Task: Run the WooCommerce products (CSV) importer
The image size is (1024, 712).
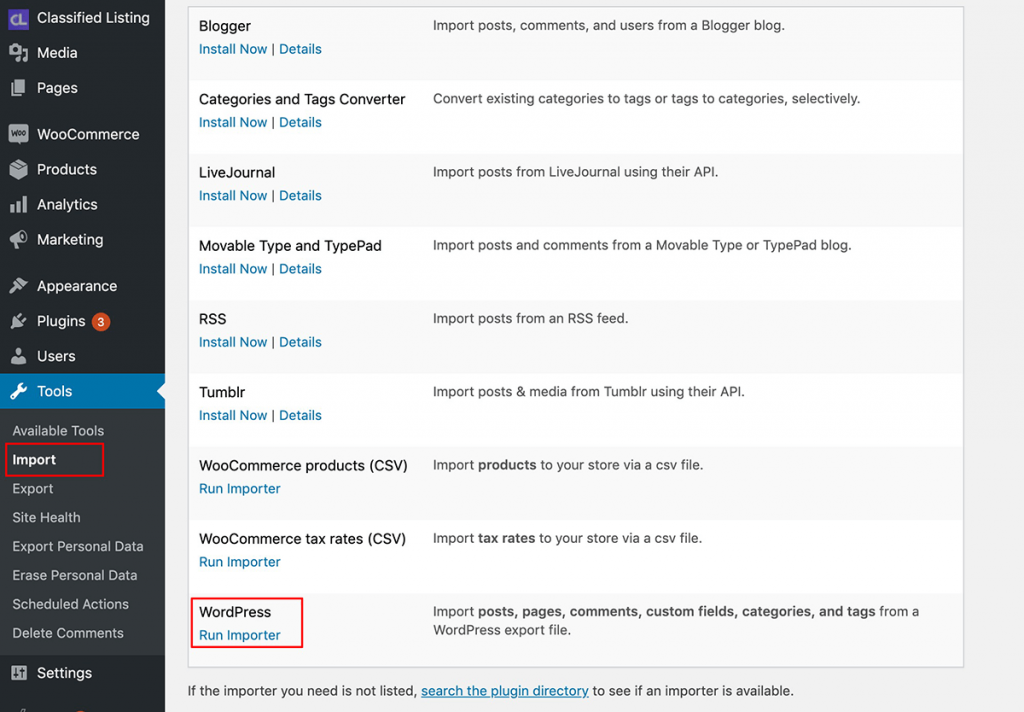Action: pyautogui.click(x=240, y=489)
